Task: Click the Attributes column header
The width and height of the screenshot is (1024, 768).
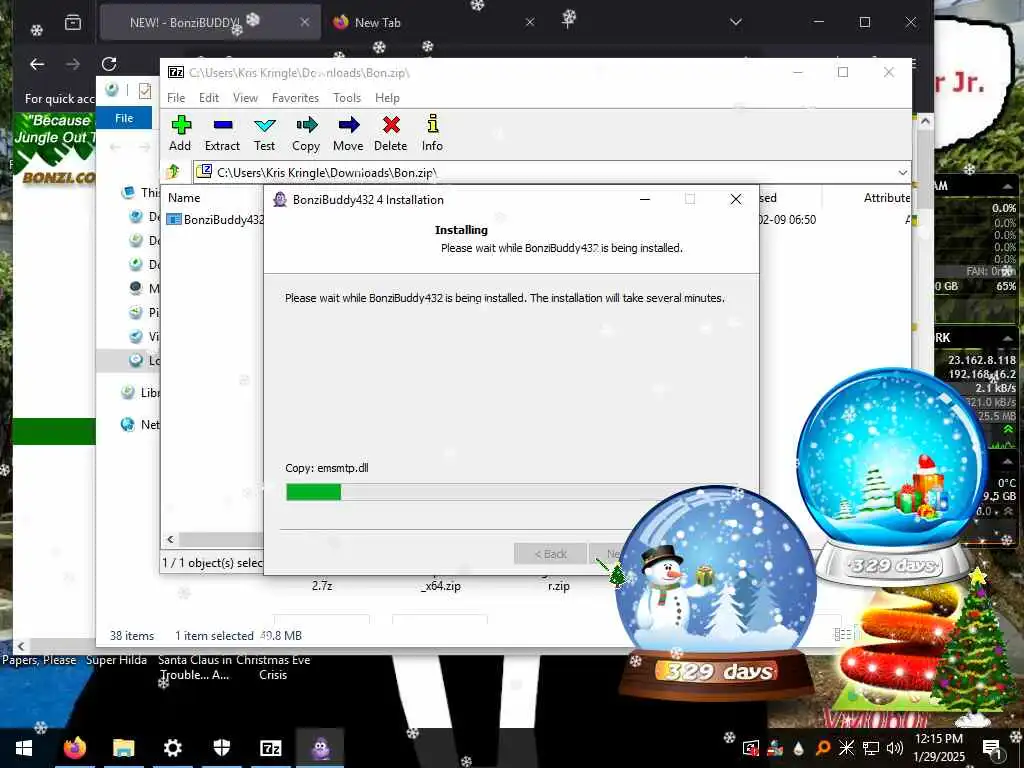Action: point(886,198)
